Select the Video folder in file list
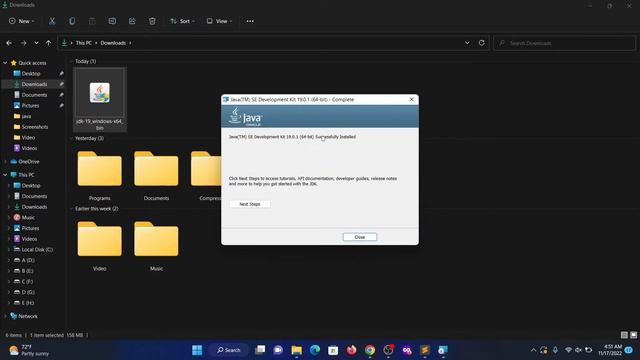The height and width of the screenshot is (360, 640). click(100, 246)
